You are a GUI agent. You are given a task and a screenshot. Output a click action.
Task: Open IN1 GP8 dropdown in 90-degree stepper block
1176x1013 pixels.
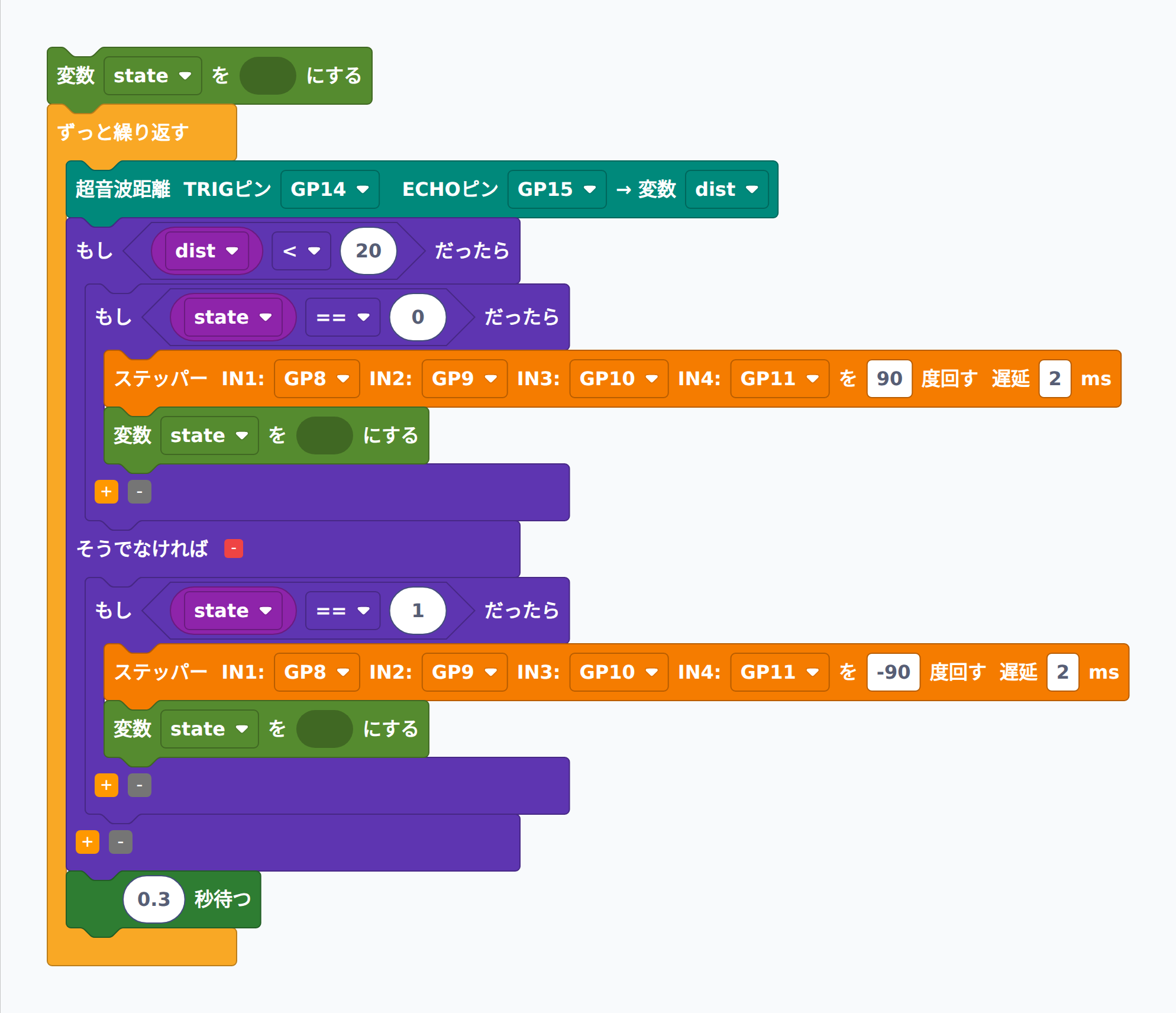(x=317, y=379)
